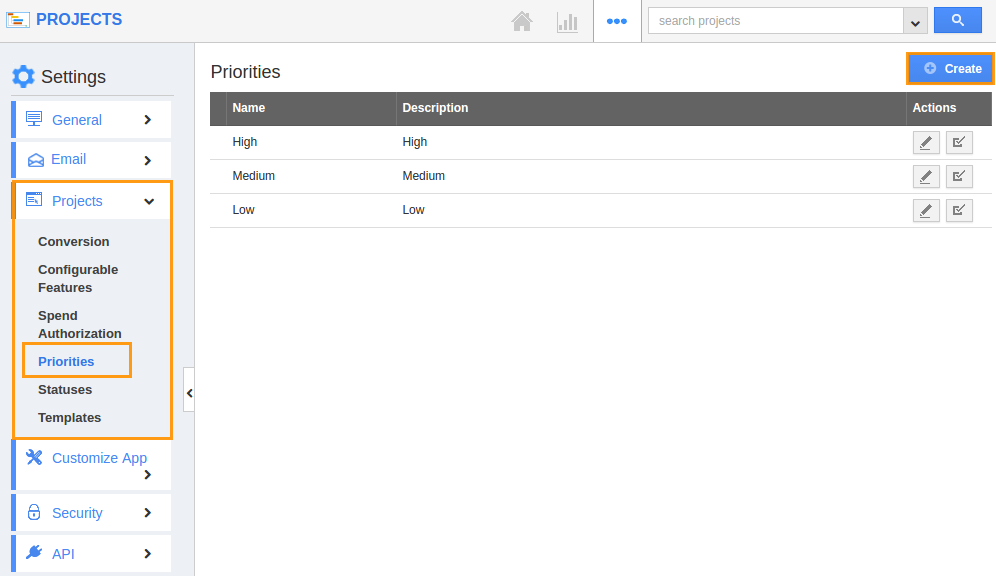Screen dimensions: 996x576
Task: Edit the Low priority pencil icon
Action: click(925, 210)
